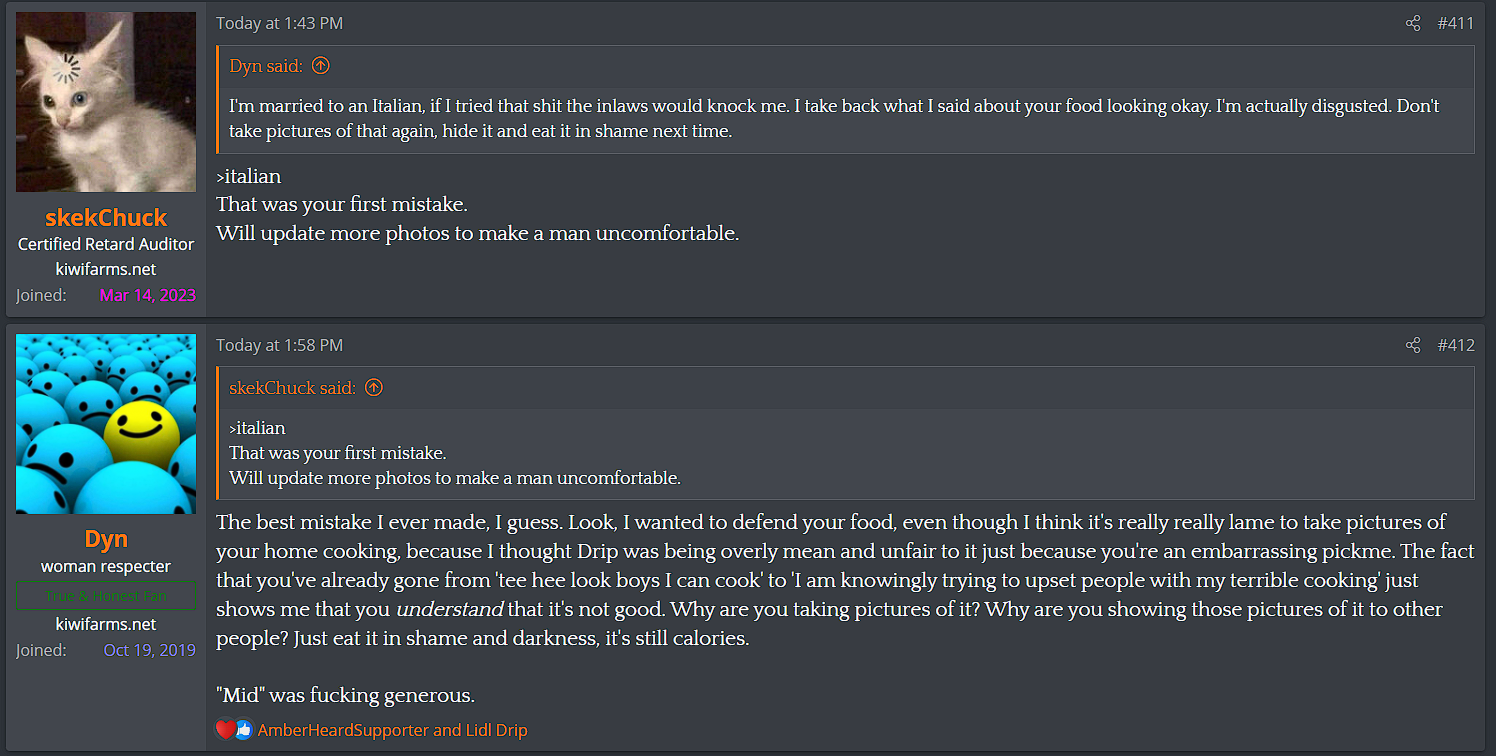The height and width of the screenshot is (756, 1496).
Task: Open skekChuck's kitten avatar
Action: pos(106,102)
